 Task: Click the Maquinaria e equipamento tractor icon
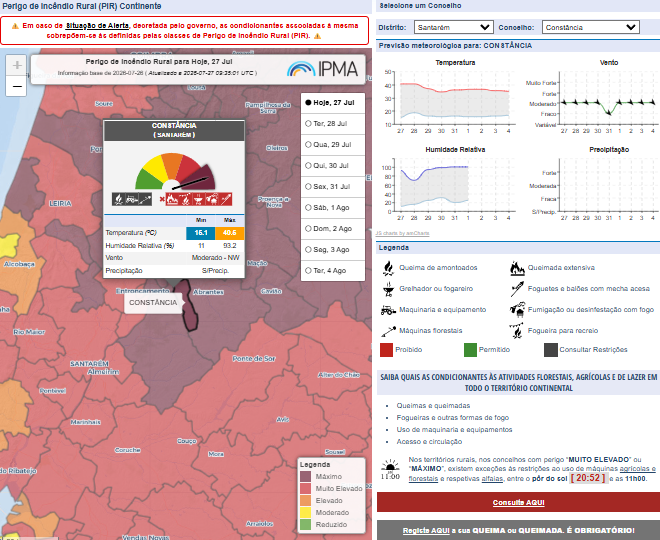(388, 310)
